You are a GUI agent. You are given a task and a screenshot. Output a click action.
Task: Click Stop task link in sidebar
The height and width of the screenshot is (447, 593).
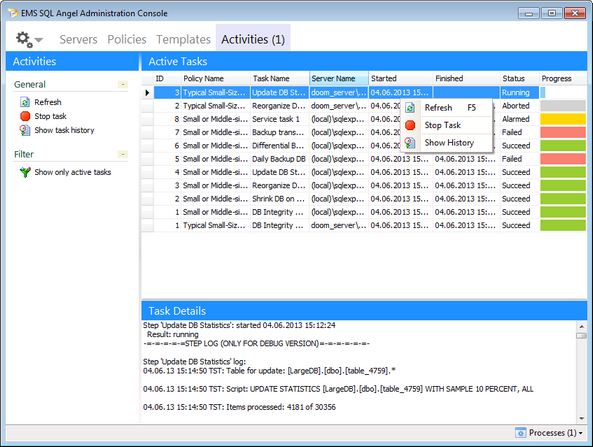coord(50,116)
